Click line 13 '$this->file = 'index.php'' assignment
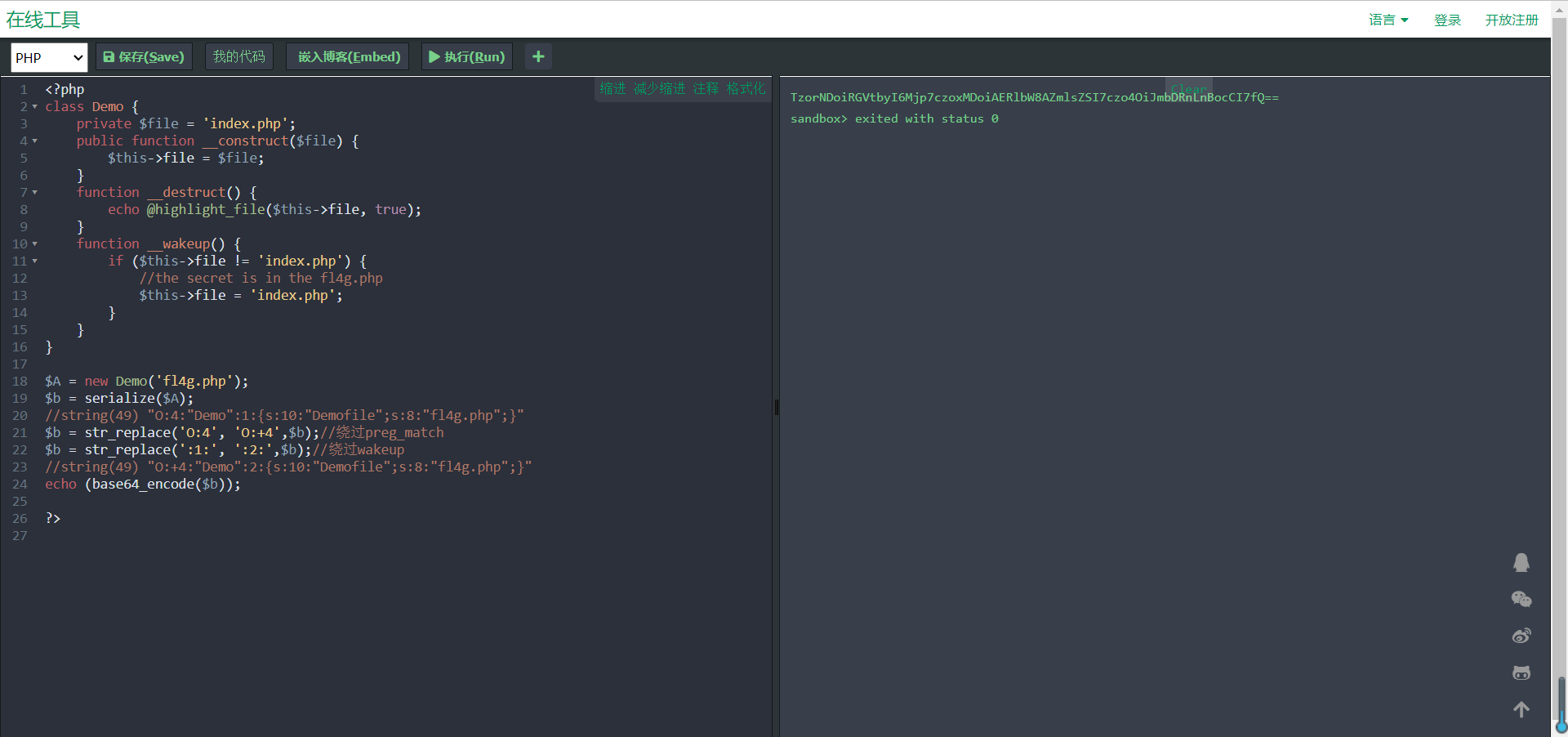Image resolution: width=1568 pixels, height=737 pixels. point(241,296)
